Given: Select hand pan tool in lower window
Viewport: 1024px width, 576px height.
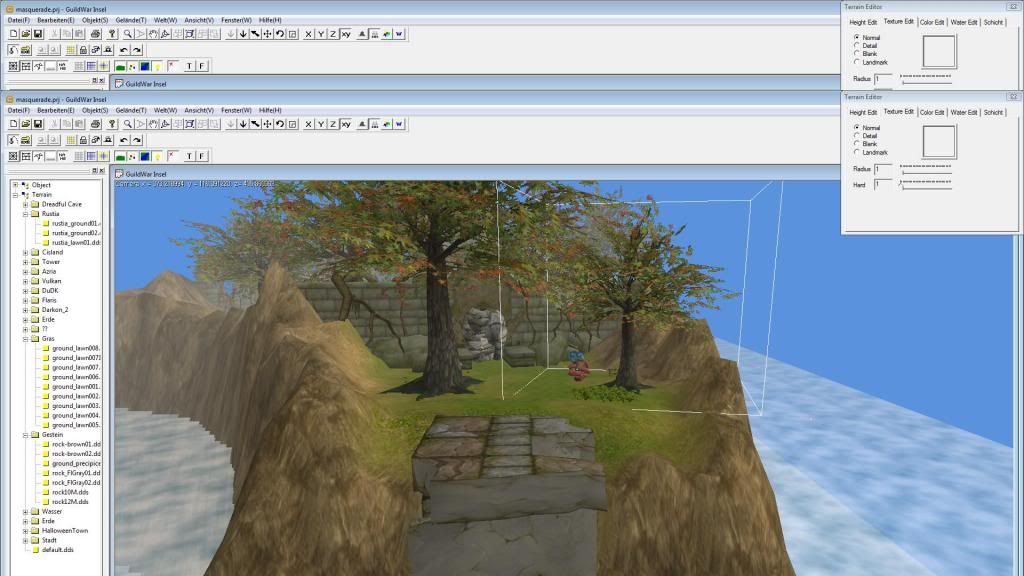Looking at the screenshot, I should click(x=153, y=124).
